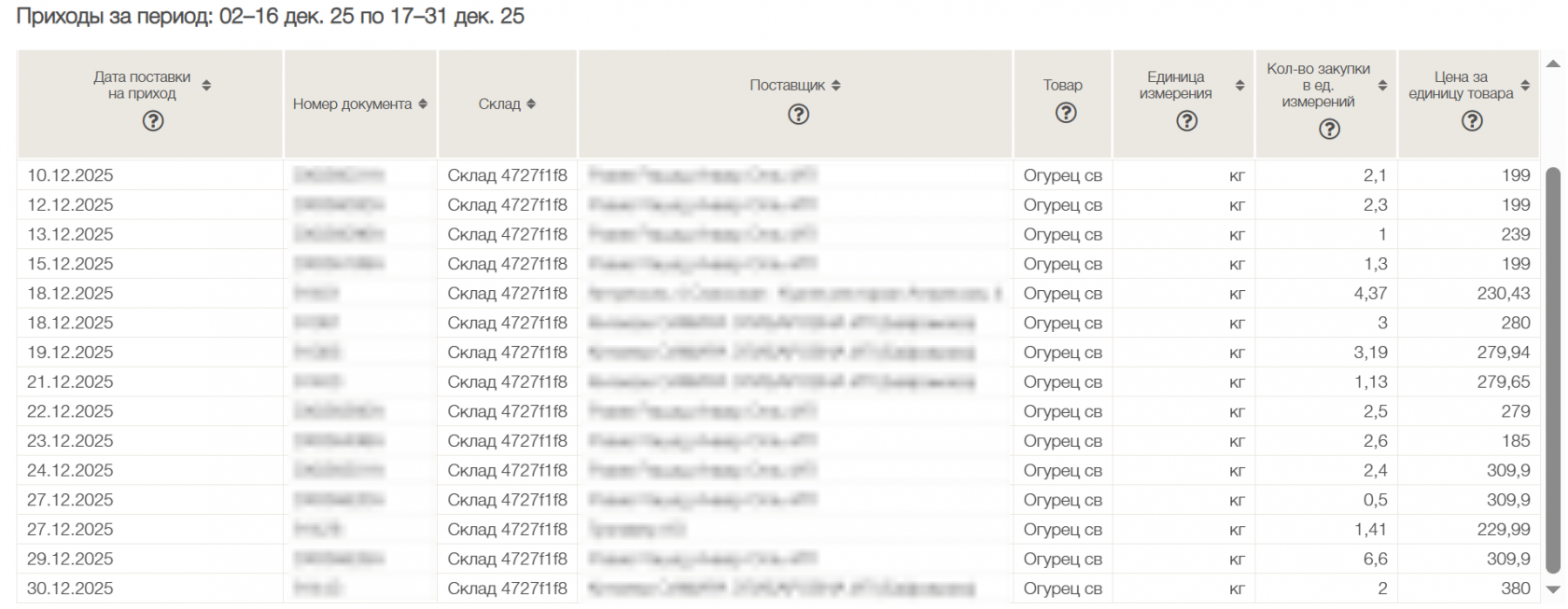Click help icon under Кол-во закупки header

[1329, 129]
